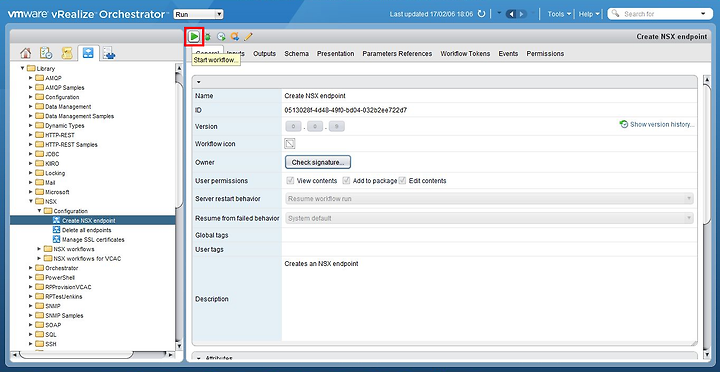Open the search options dropdown arrow
Screen dimensions: 720x372
(703, 14)
